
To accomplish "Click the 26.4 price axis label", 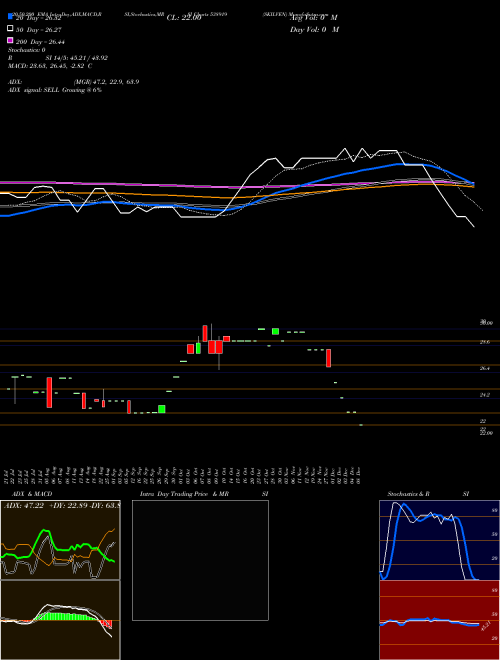I will 485,369.
